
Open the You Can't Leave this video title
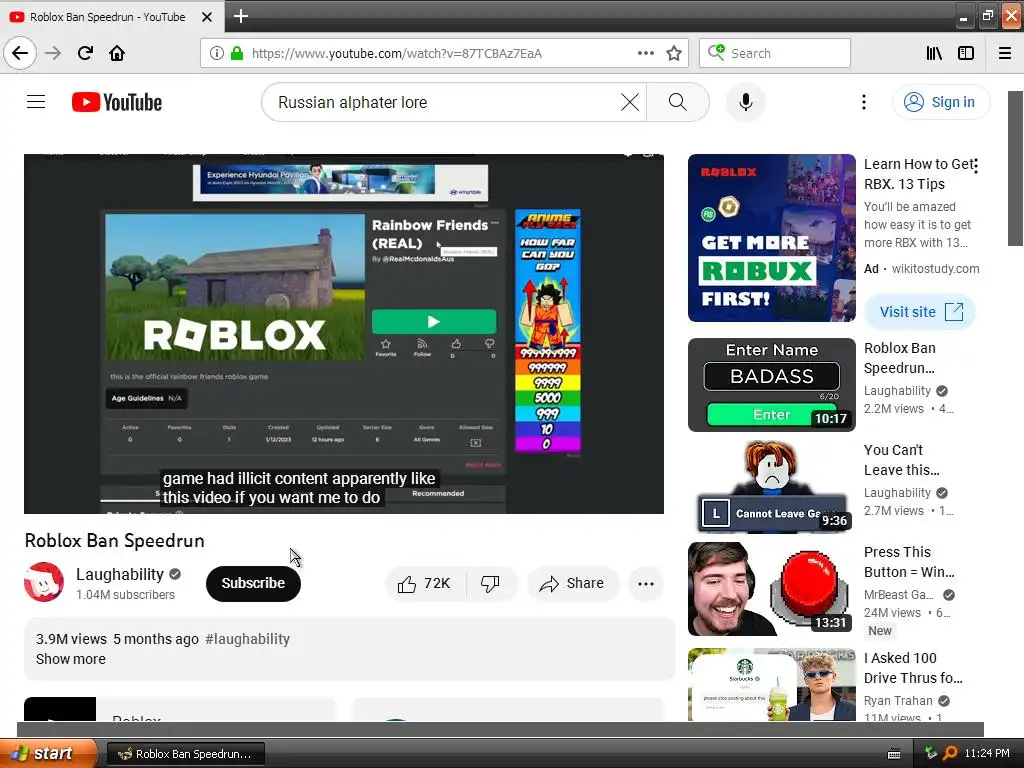point(901,460)
